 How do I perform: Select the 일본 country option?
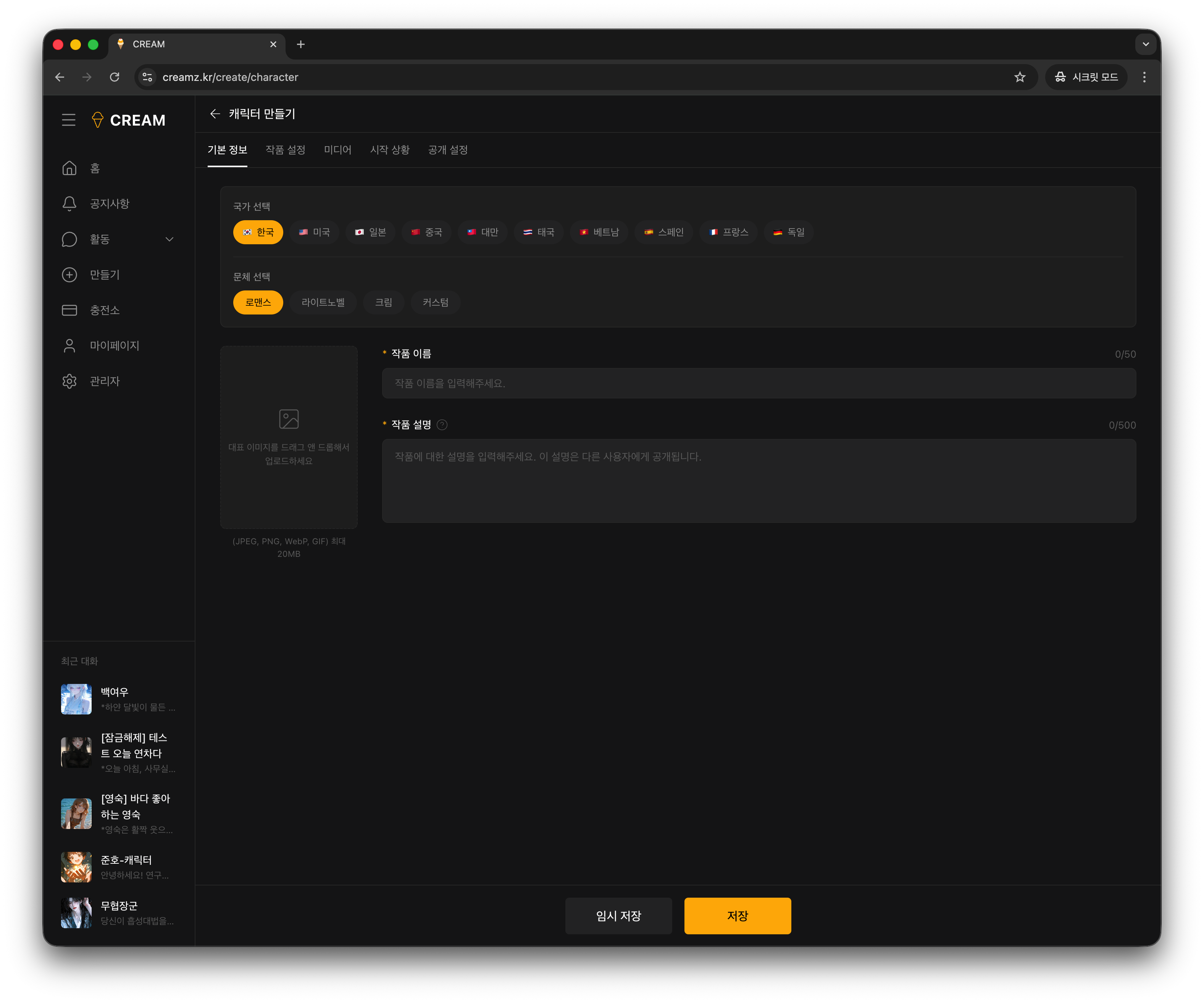(x=370, y=232)
